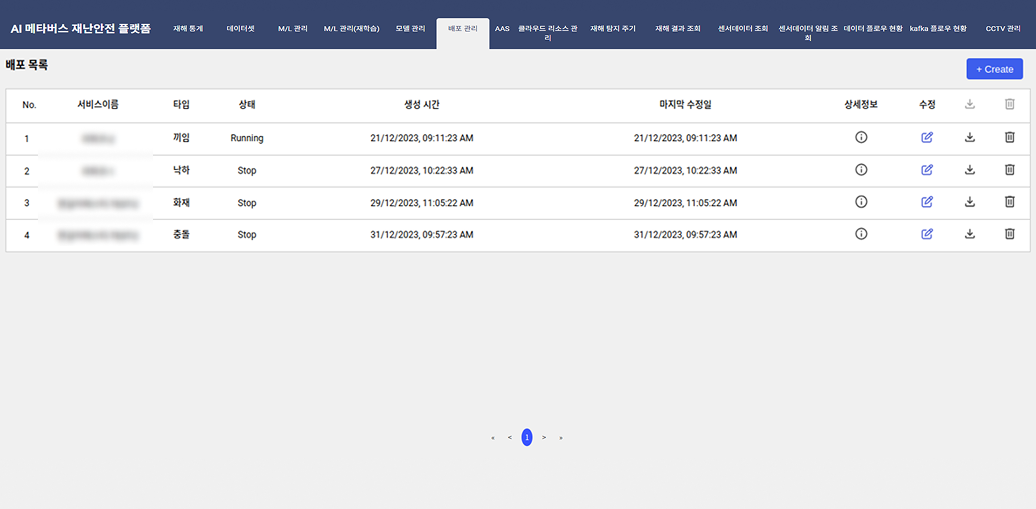
Task: Edit the 낙하 deployment in row 2
Action: click(x=927, y=170)
